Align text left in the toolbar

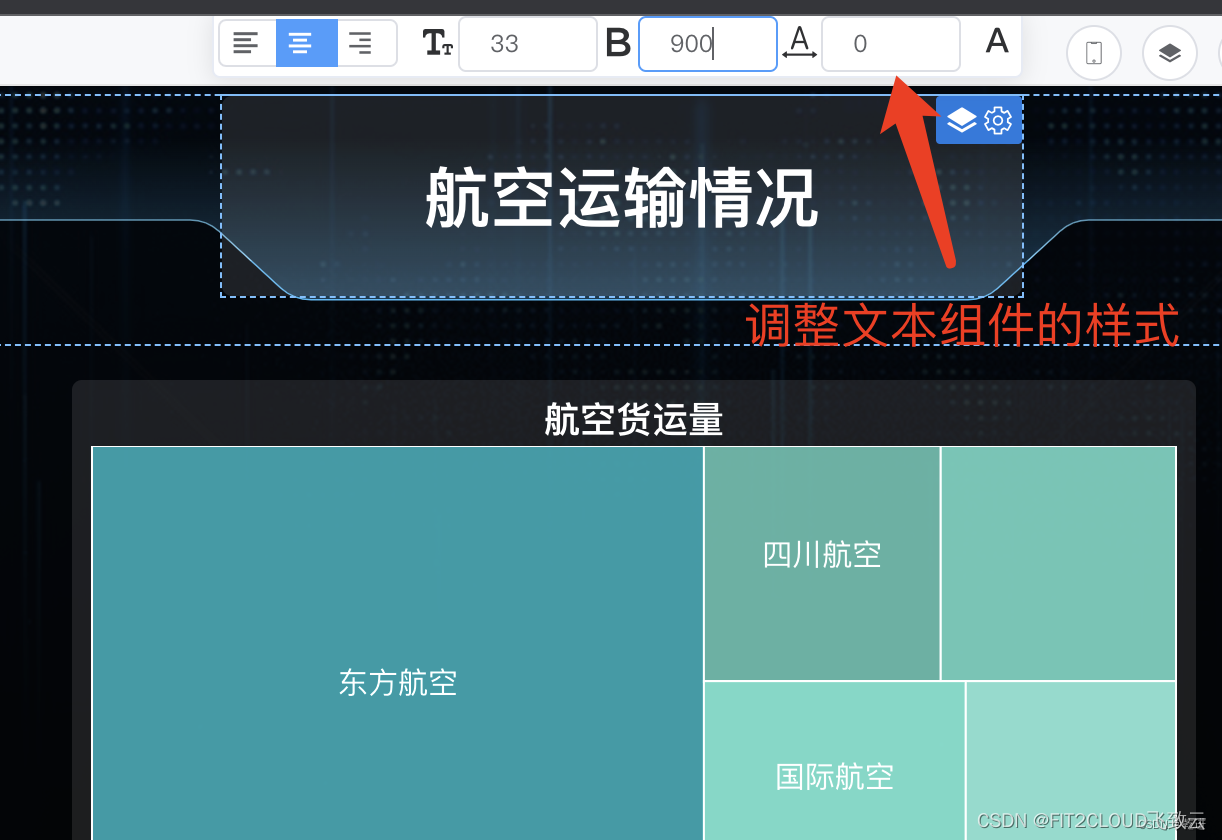247,43
